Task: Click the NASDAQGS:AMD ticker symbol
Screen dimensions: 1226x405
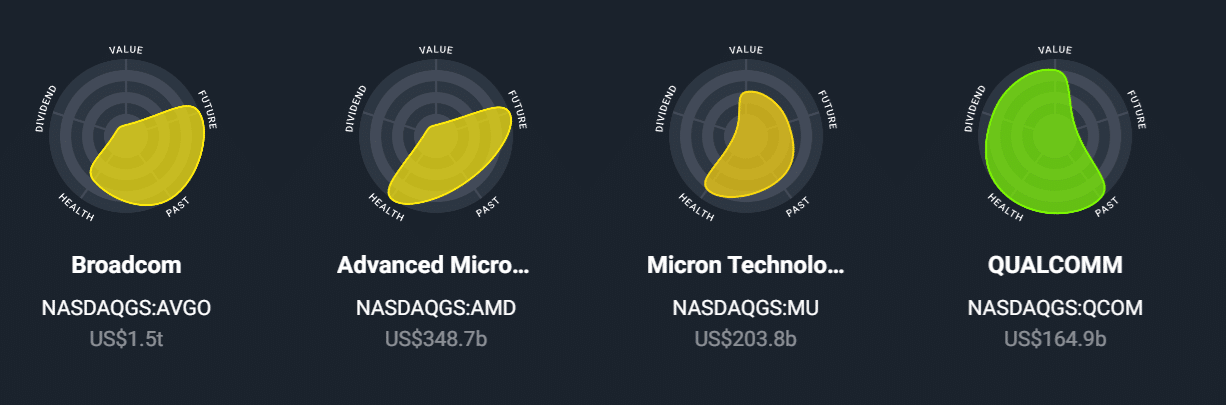Action: [436, 309]
